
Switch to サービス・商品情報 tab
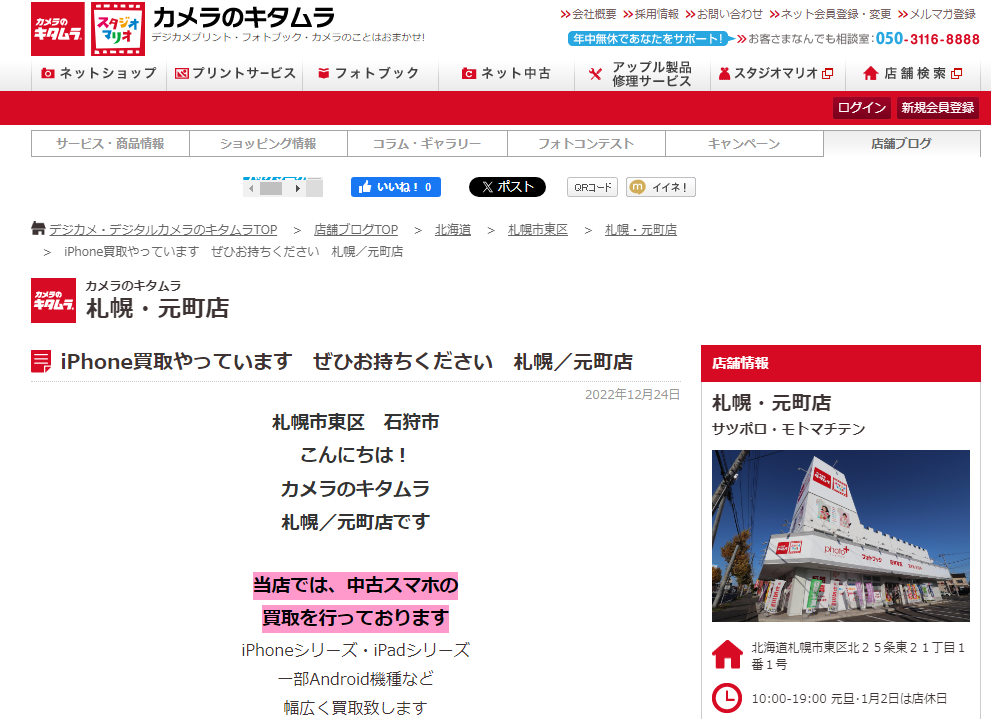coord(111,144)
